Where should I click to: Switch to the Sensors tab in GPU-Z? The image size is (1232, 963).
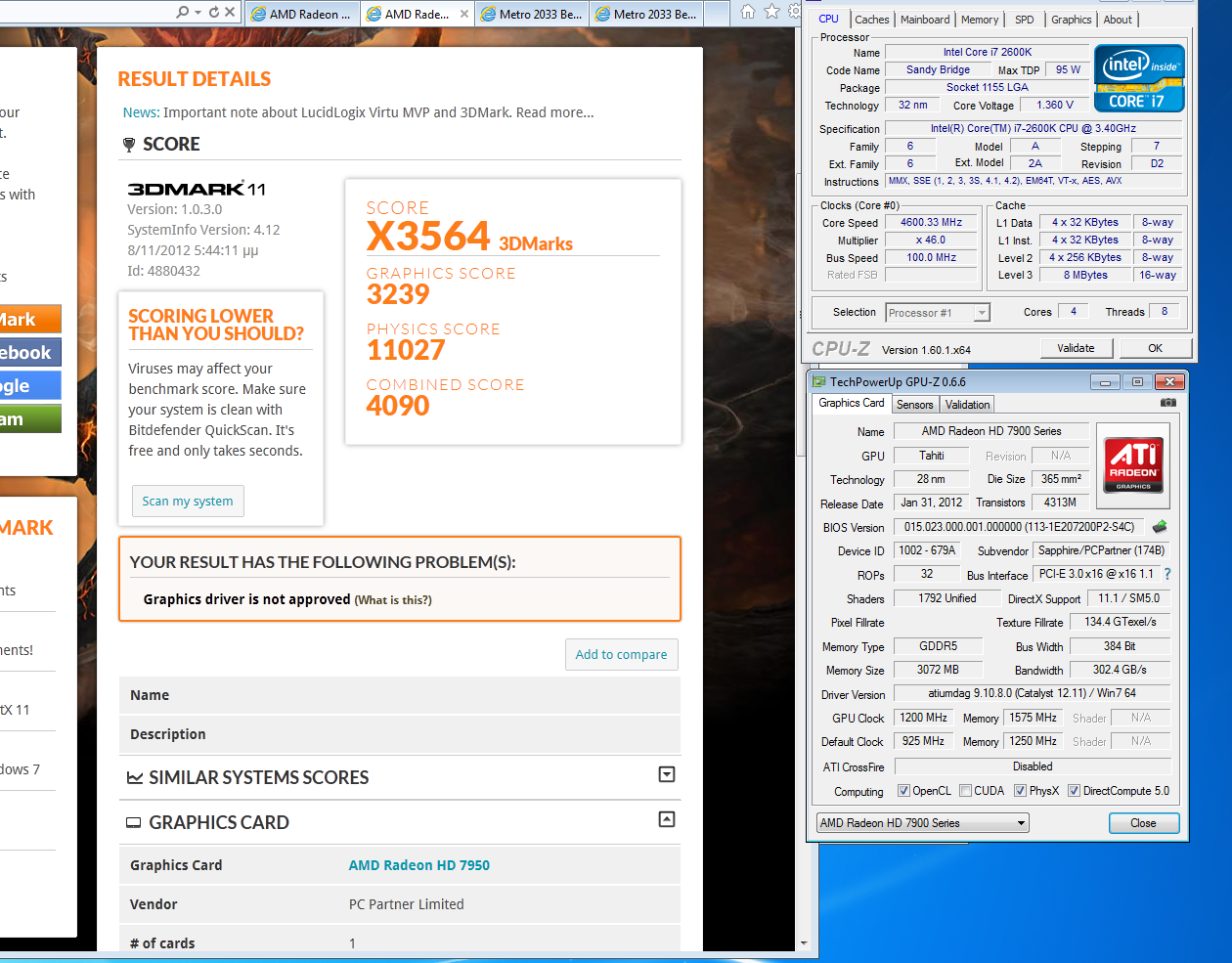(x=915, y=405)
